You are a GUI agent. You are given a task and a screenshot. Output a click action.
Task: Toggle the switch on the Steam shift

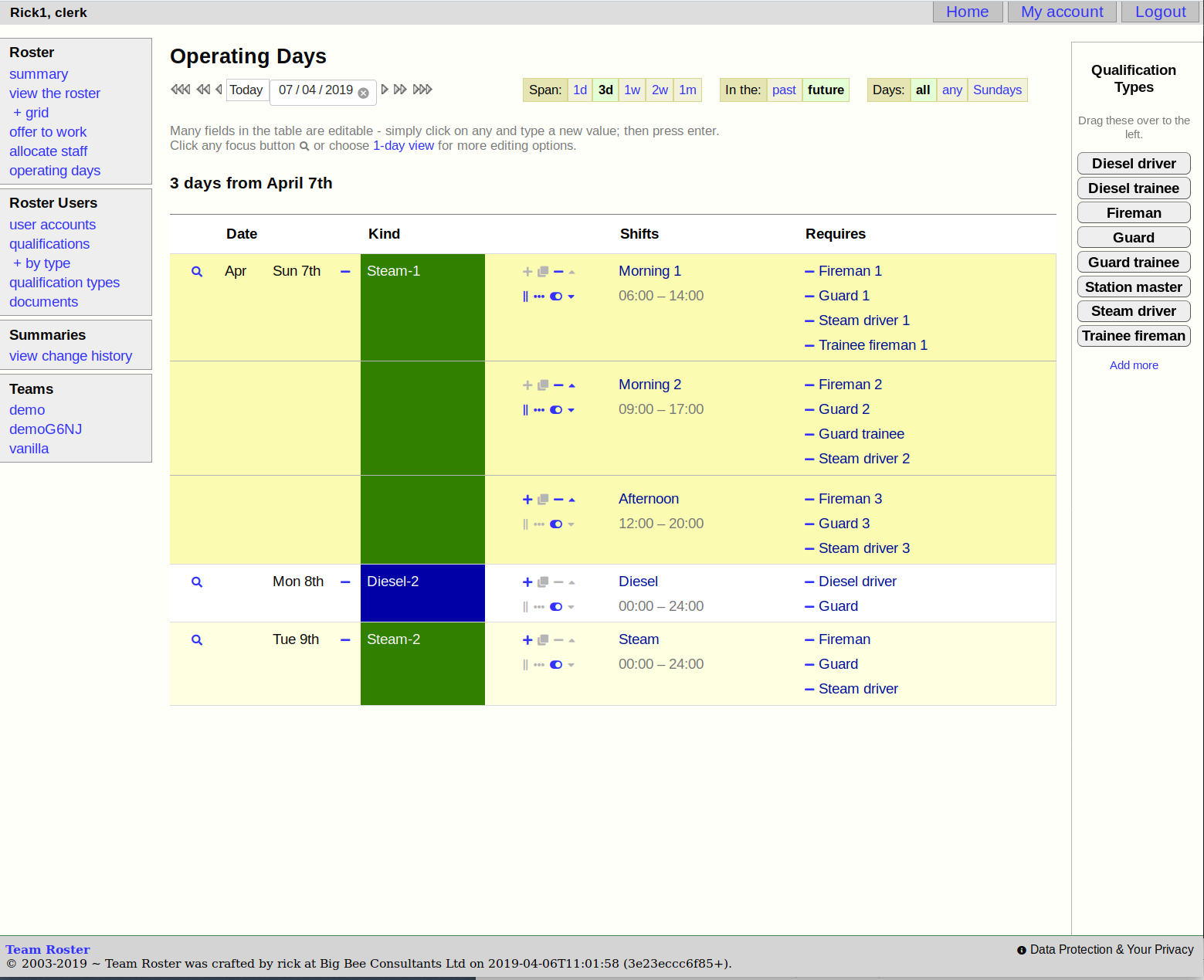[x=556, y=665]
